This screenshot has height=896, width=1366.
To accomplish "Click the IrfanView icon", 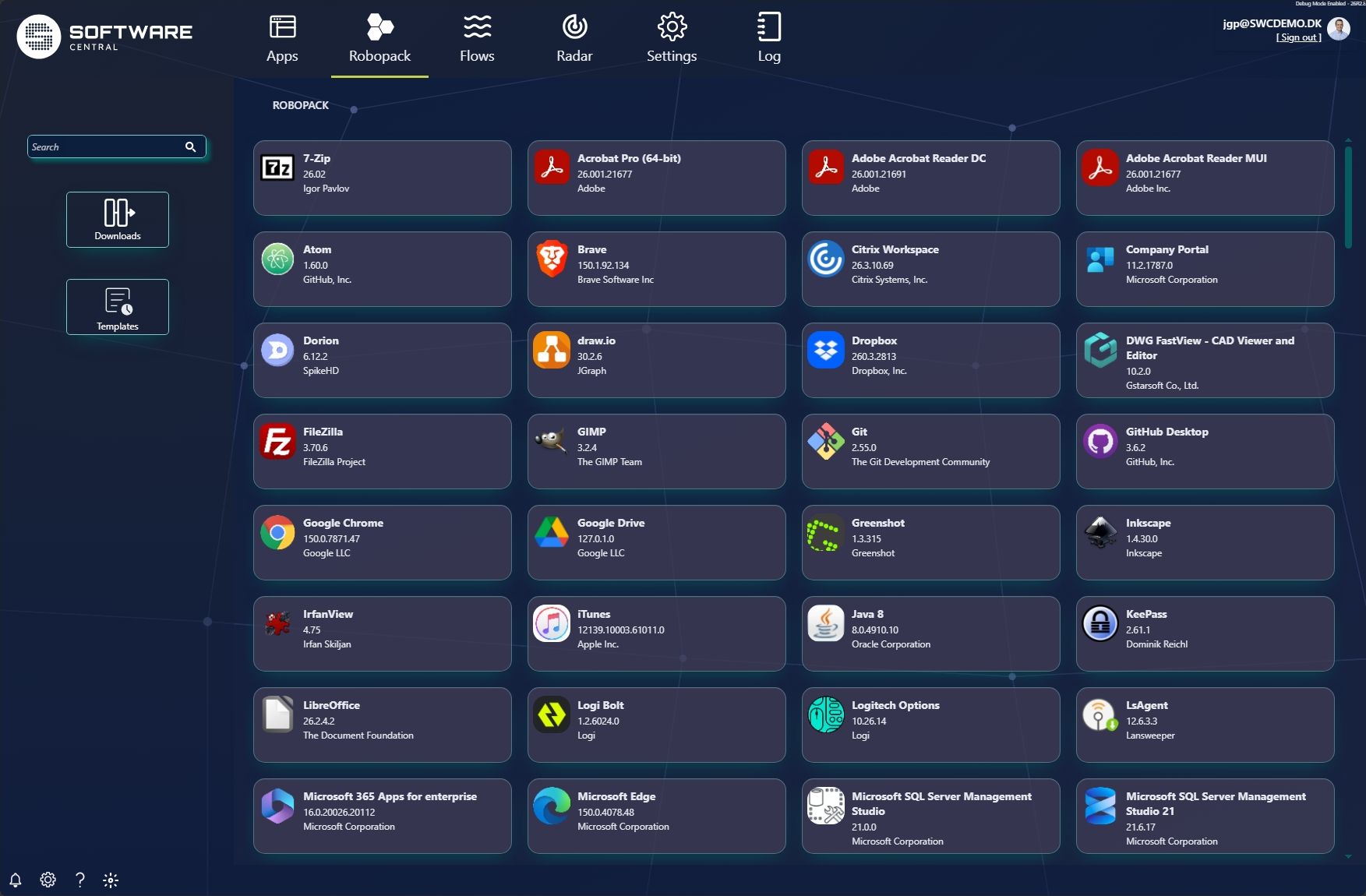I will tap(277, 623).
